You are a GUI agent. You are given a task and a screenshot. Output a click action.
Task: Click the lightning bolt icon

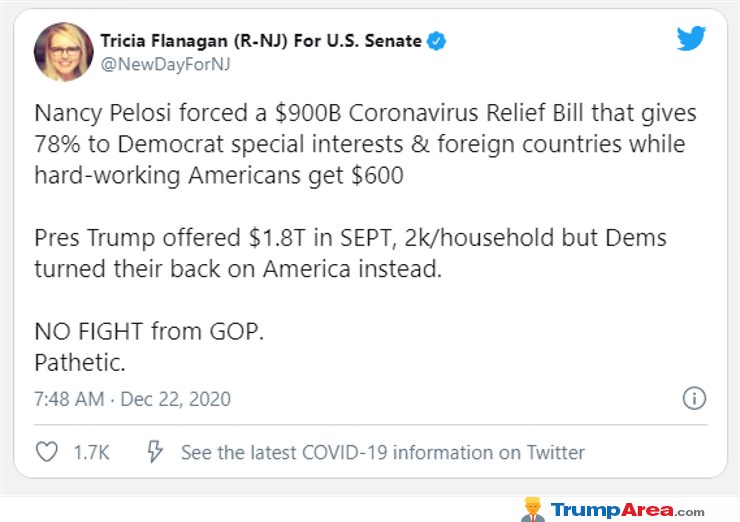coord(155,452)
